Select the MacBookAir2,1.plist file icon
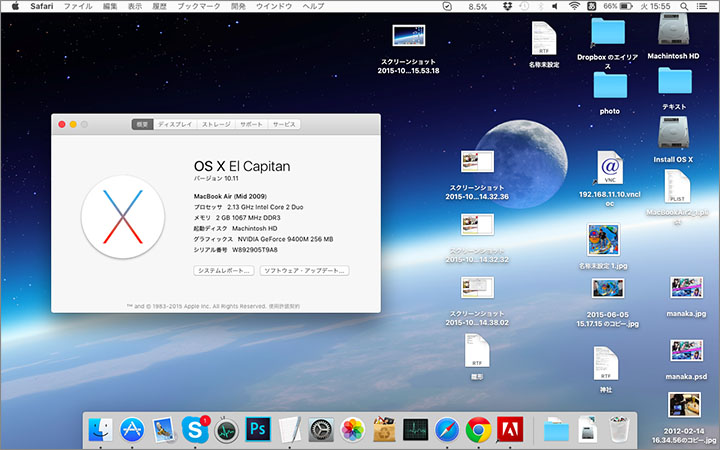The height and width of the screenshot is (450, 720). [x=677, y=186]
